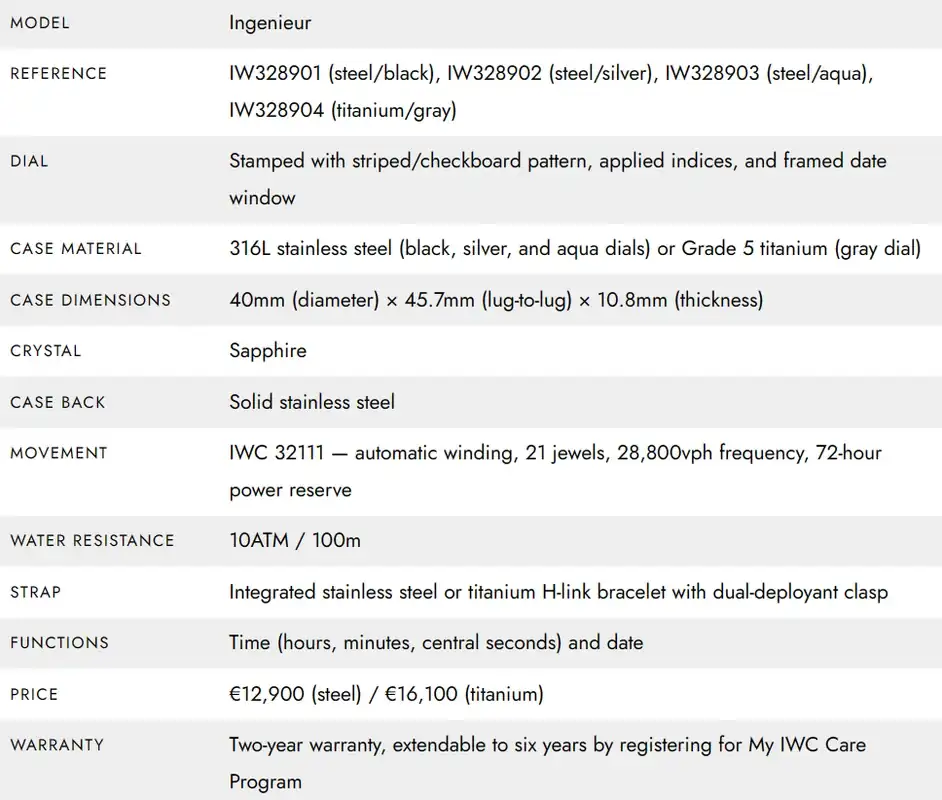Click the DIAL row label
Viewport: 942px width, 800px height.
click(x=29, y=161)
